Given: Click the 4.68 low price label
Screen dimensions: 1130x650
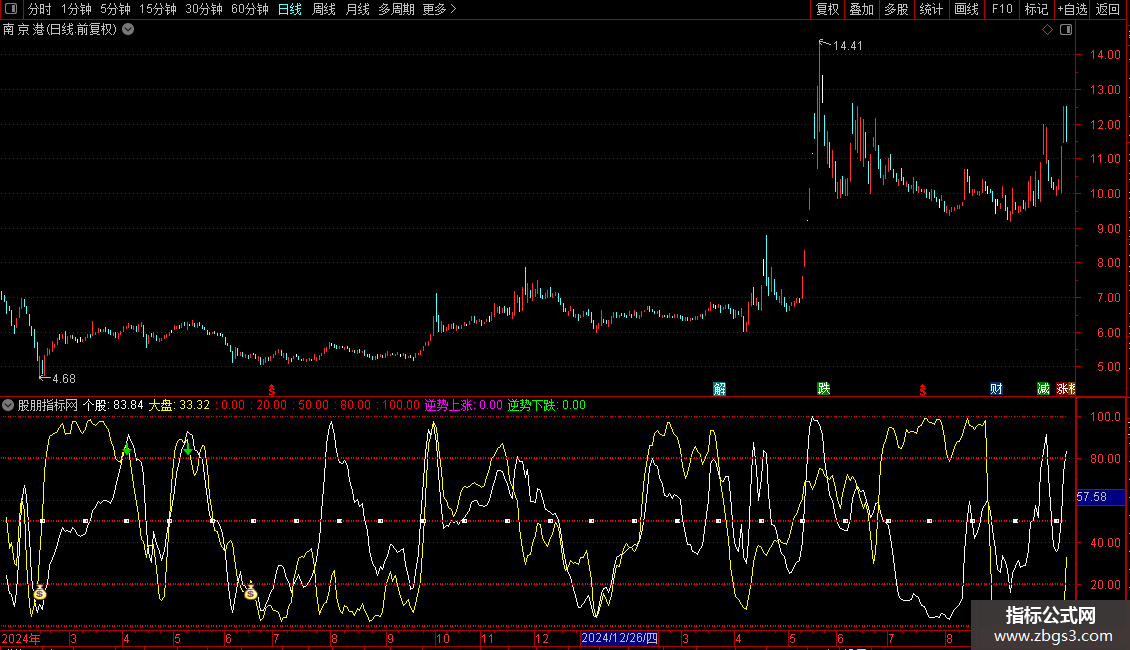Looking at the screenshot, I should [x=63, y=379].
